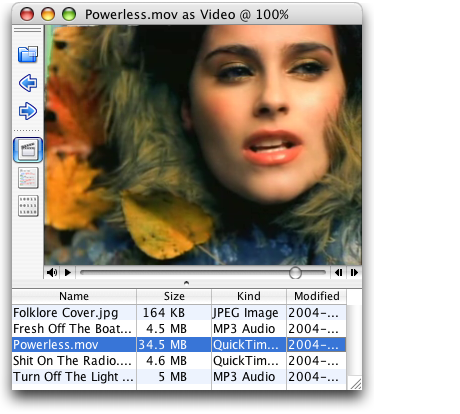Image resolution: width=460 pixels, height=414 pixels.
Task: Click the video preview frame
Action: point(203,145)
